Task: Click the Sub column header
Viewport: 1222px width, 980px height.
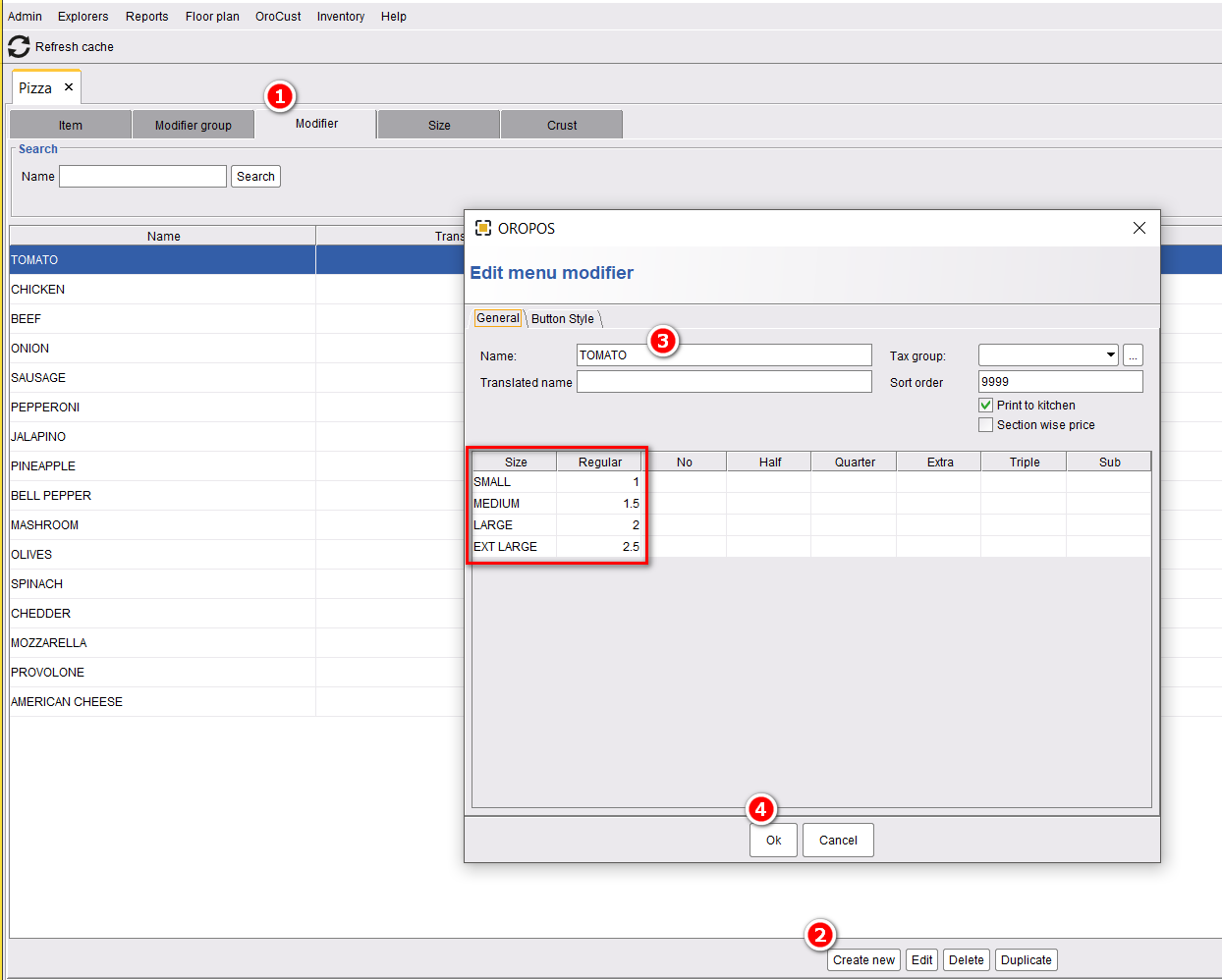Action: coord(1109,462)
